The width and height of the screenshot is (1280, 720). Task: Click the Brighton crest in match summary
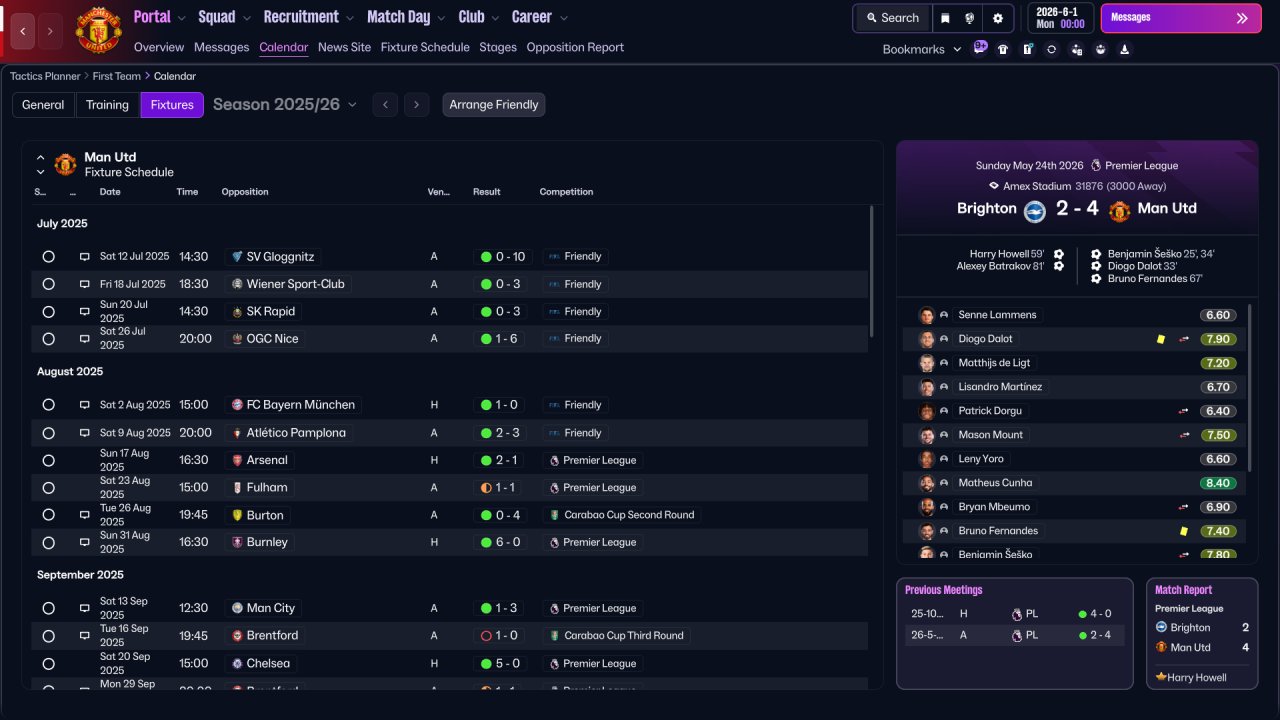tap(1034, 210)
